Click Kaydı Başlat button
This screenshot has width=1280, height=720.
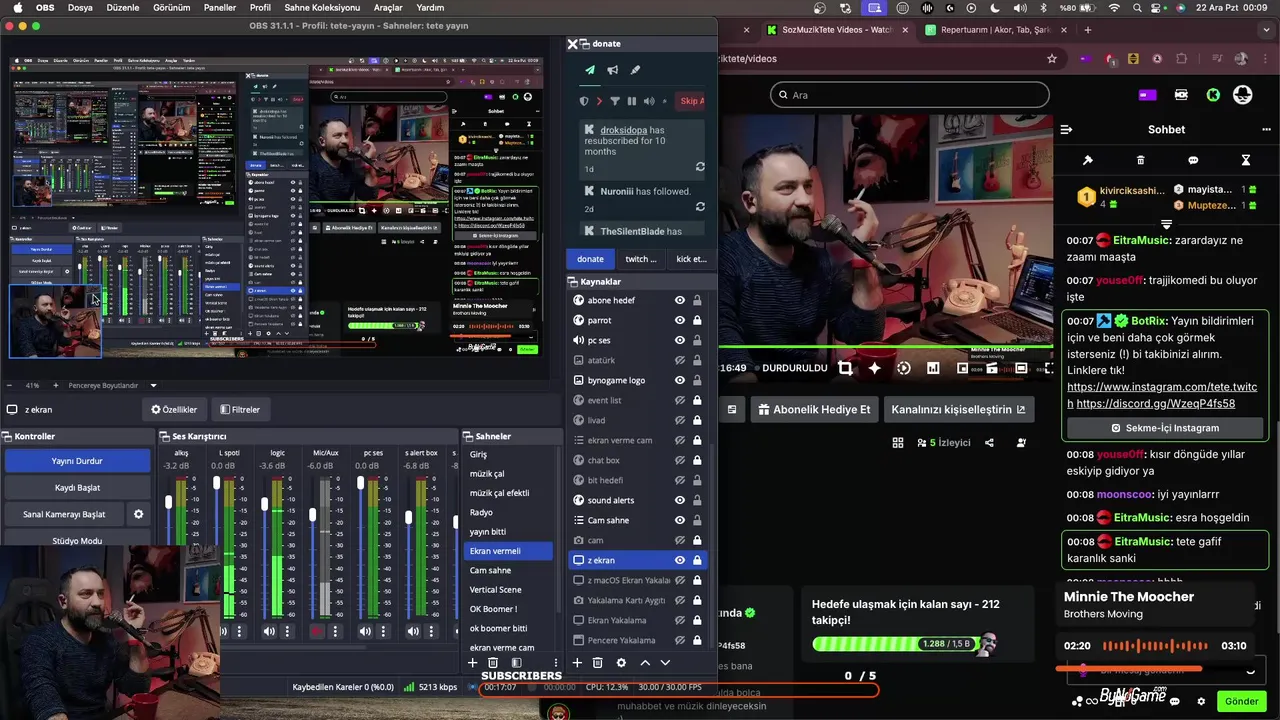77,488
